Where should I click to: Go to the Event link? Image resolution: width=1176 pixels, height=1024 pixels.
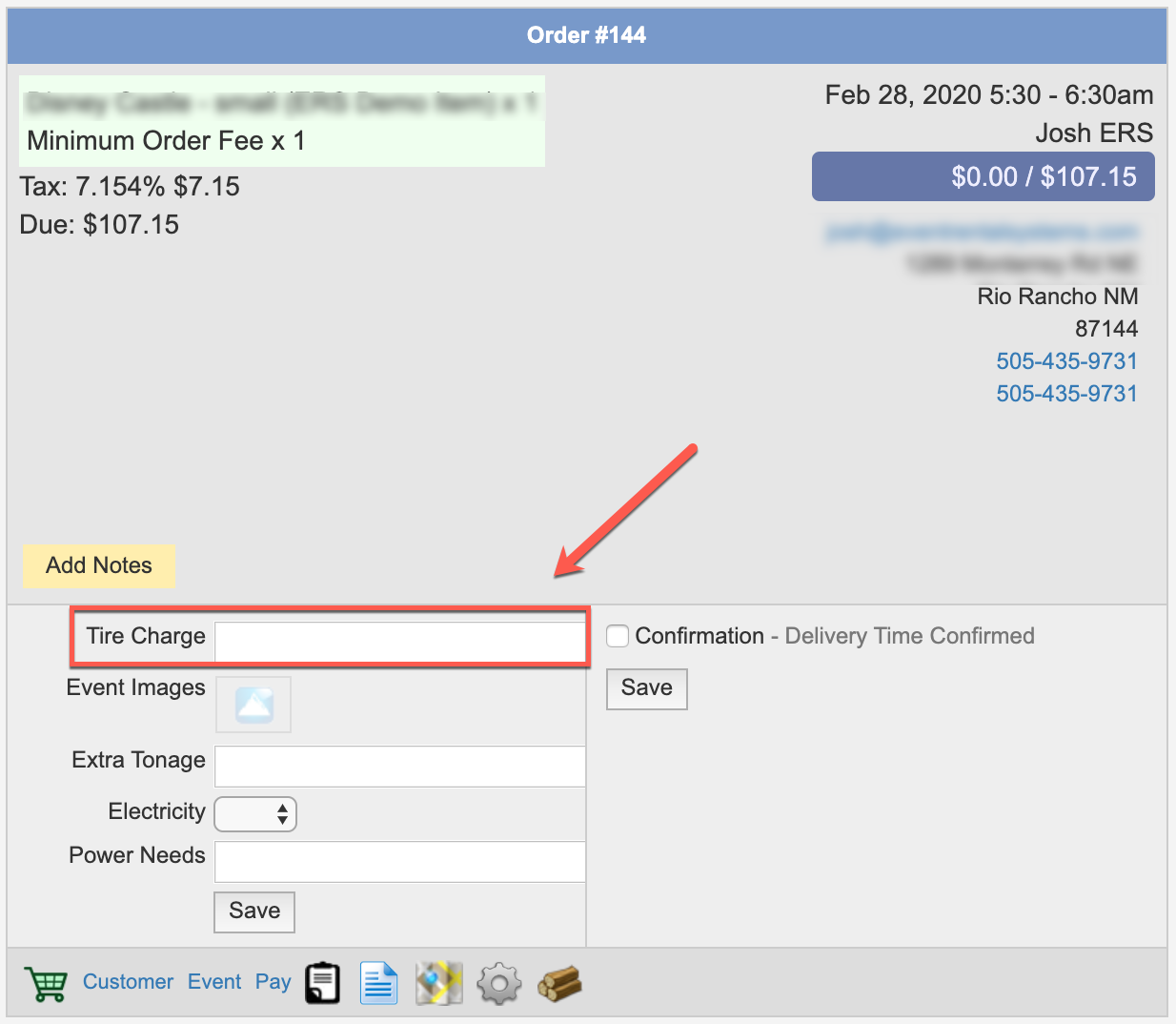pos(214,982)
